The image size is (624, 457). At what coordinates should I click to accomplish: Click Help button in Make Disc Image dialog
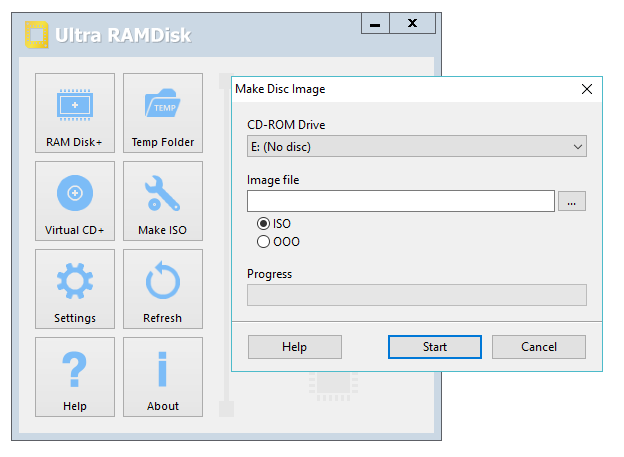pos(295,347)
